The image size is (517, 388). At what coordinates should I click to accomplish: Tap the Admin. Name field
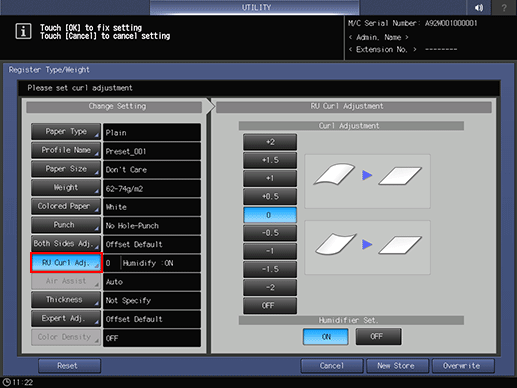click(378, 37)
